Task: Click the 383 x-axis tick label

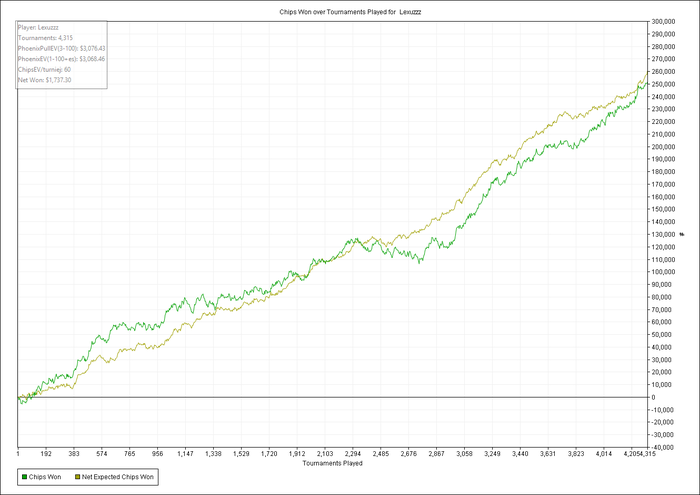Action: (74, 454)
